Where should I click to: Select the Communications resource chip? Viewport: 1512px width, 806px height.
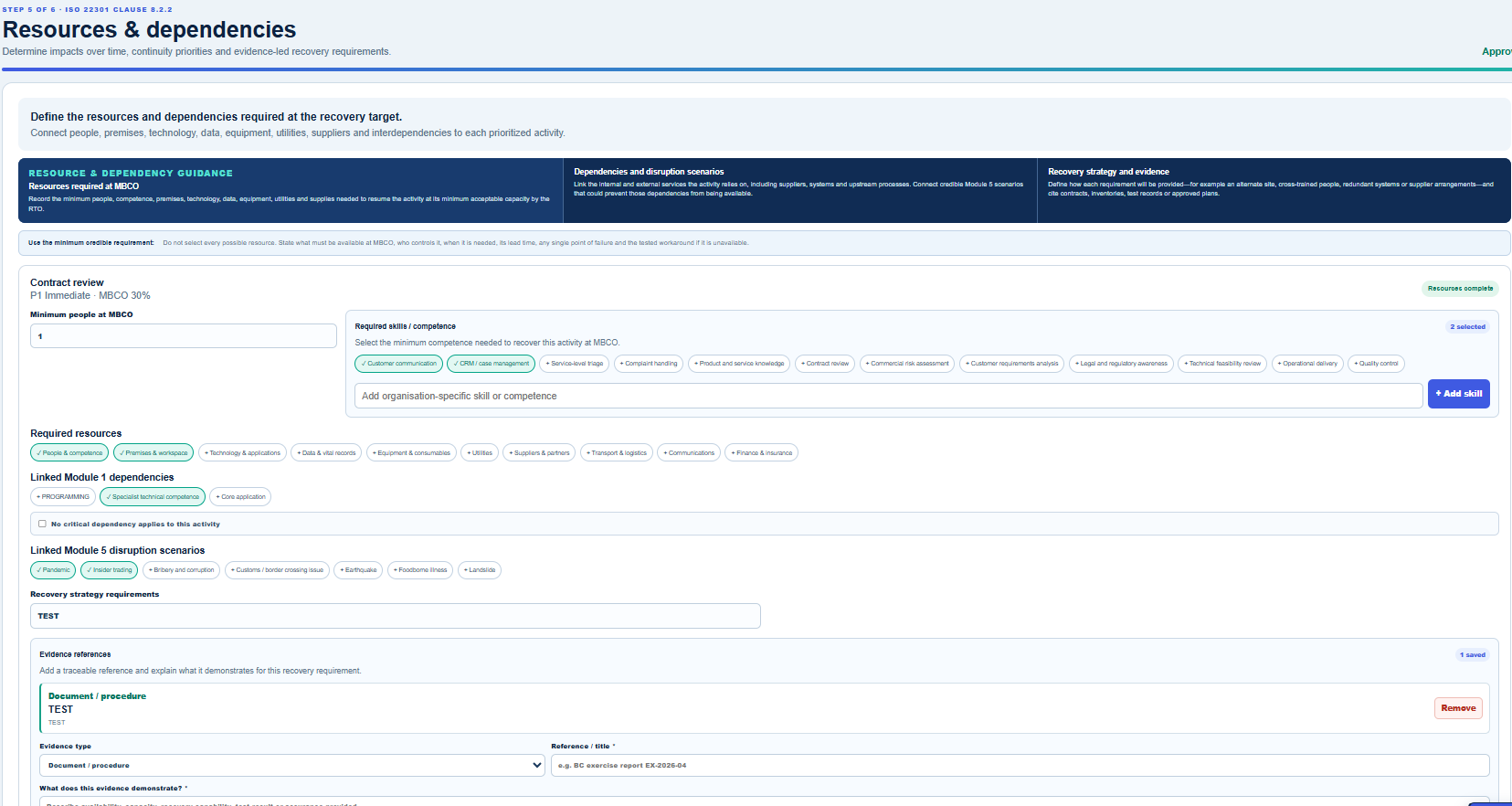[689, 453]
